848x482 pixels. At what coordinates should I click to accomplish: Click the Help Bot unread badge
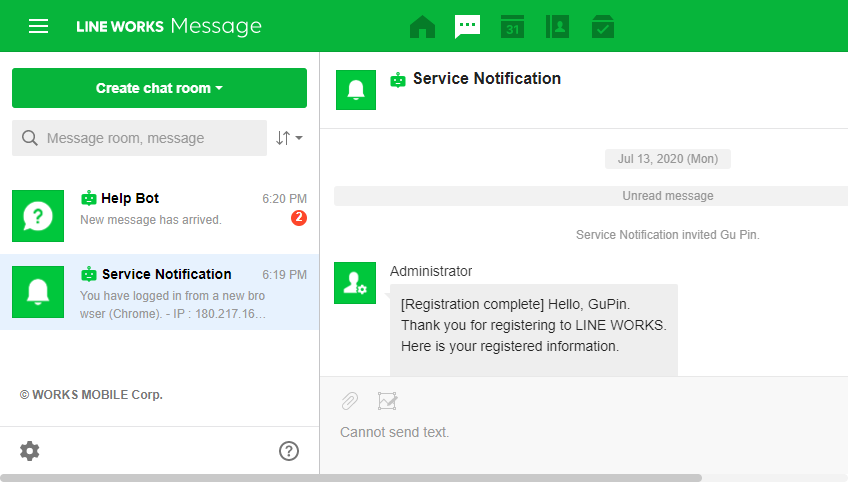click(298, 218)
